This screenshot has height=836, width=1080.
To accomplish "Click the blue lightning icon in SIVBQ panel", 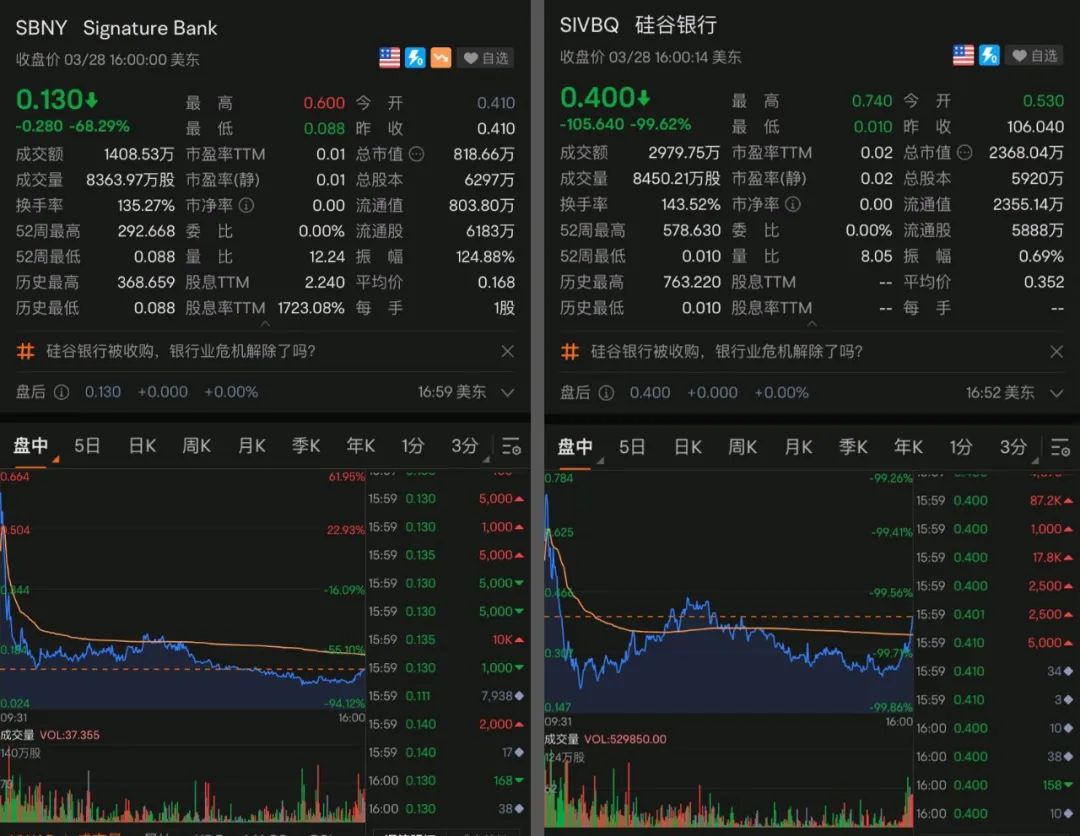I will click(990, 55).
